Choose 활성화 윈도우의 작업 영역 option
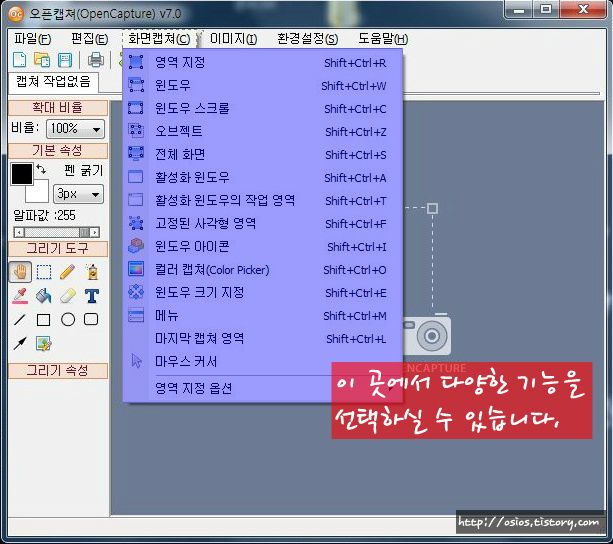 pyautogui.click(x=262, y=200)
